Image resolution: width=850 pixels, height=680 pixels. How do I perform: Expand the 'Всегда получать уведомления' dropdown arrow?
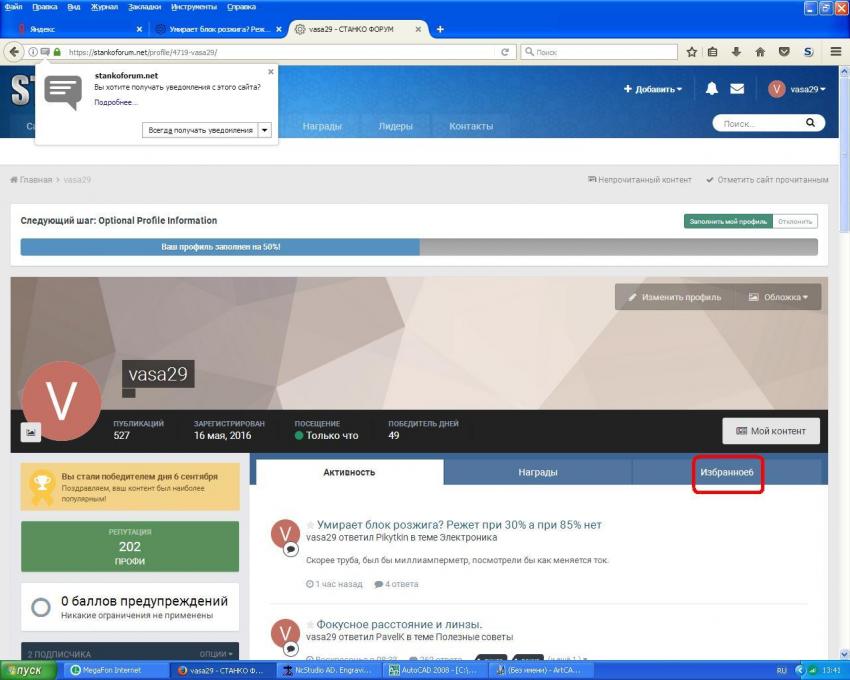pos(265,130)
